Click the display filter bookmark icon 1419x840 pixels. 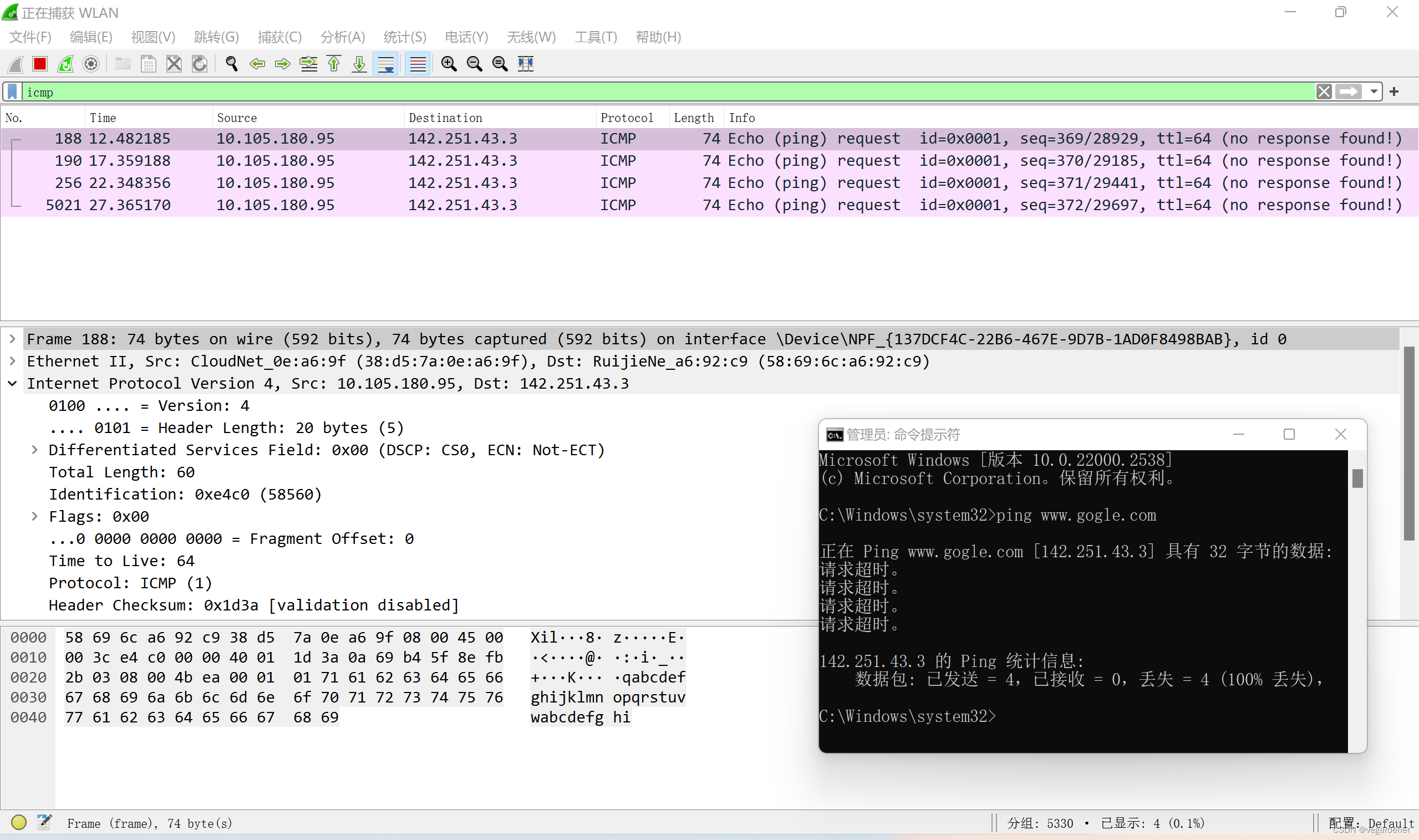(x=12, y=91)
